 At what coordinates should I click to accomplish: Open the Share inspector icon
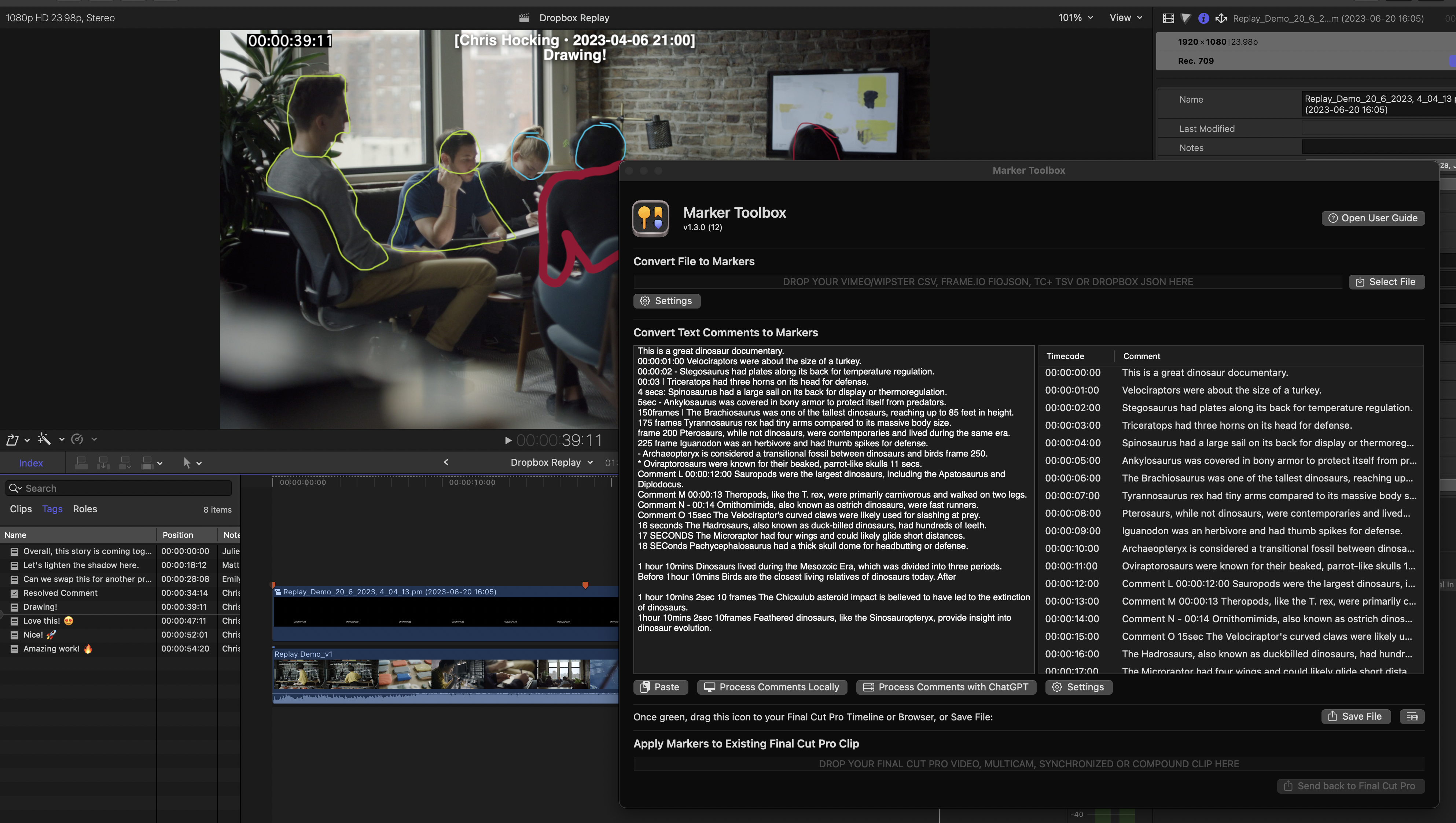[x=1221, y=18]
